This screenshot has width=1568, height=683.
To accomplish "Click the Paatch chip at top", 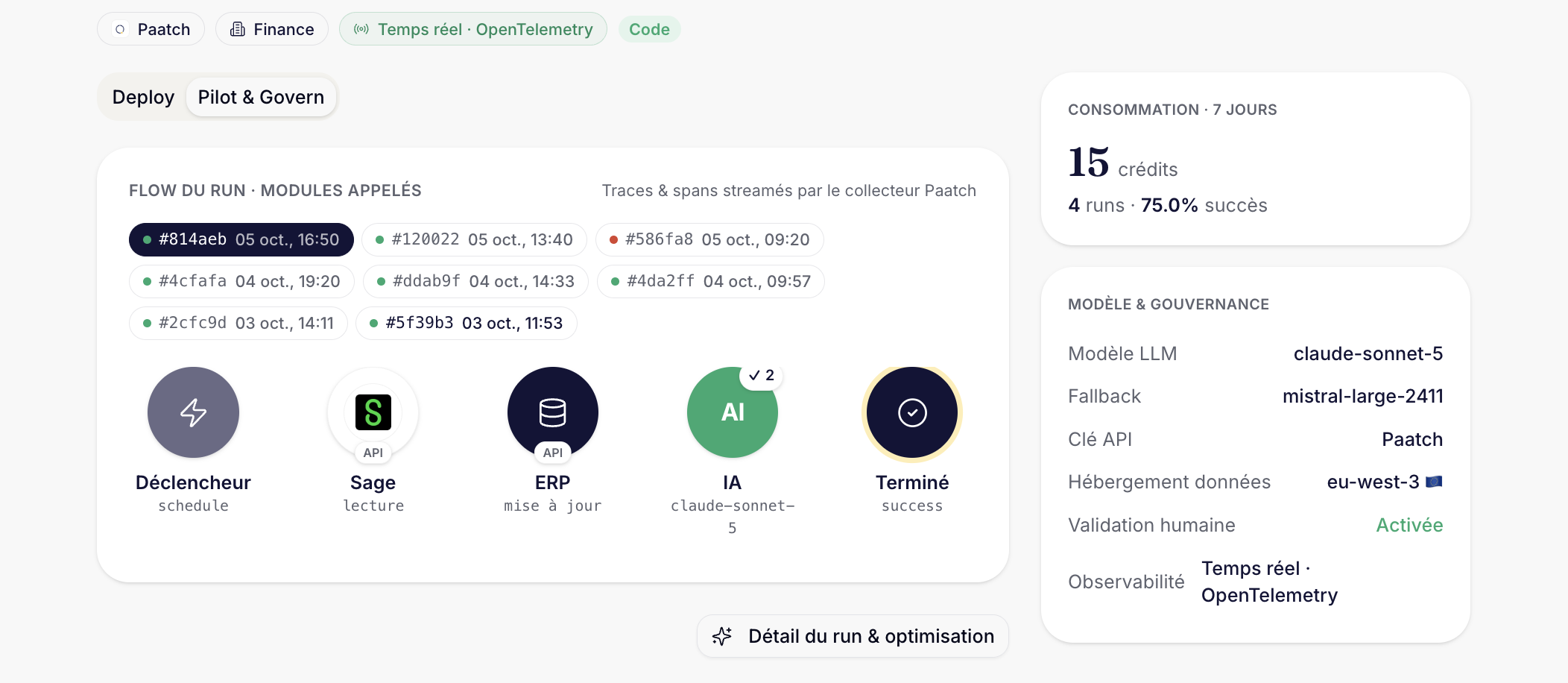I will coord(151,29).
